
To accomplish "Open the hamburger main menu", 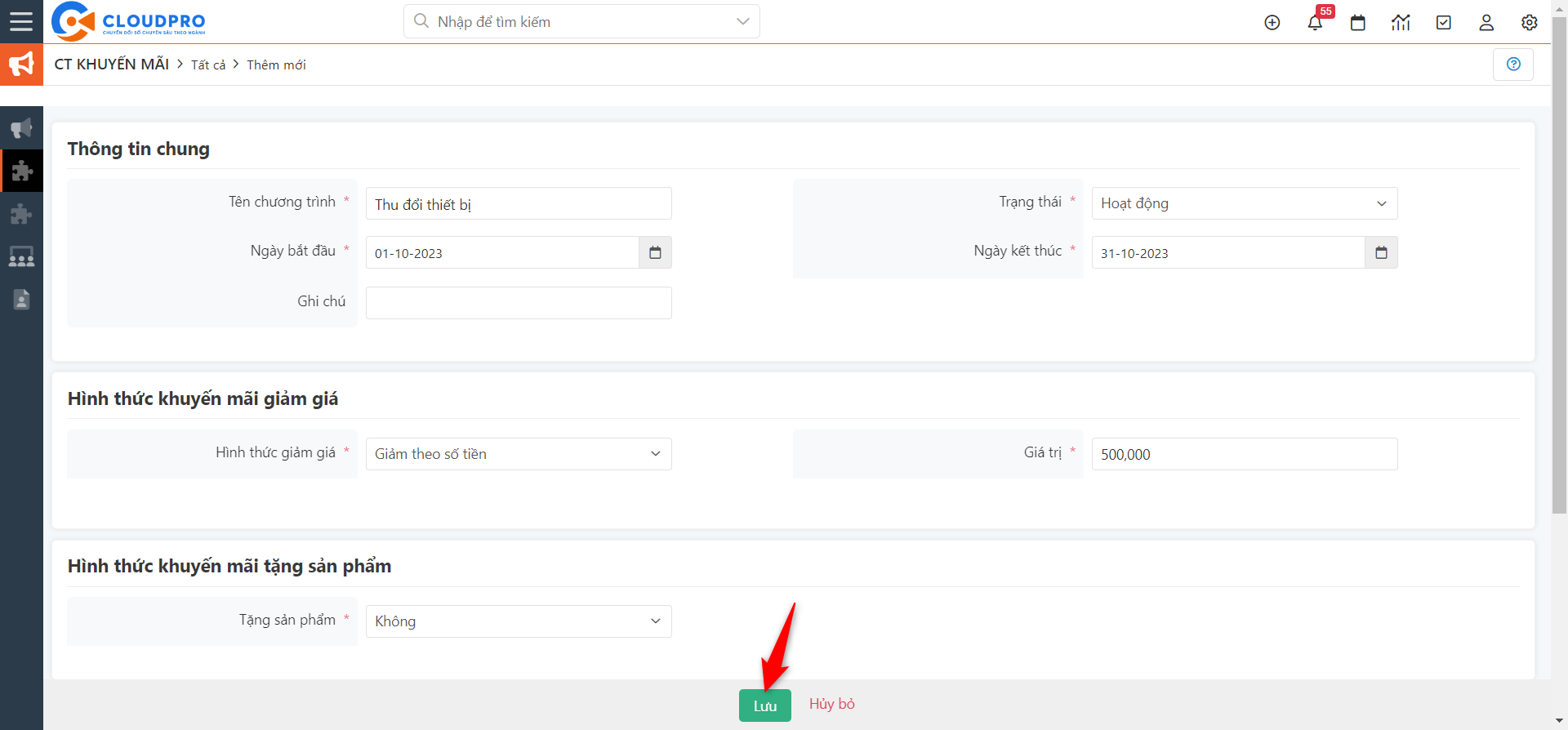I will [x=21, y=21].
